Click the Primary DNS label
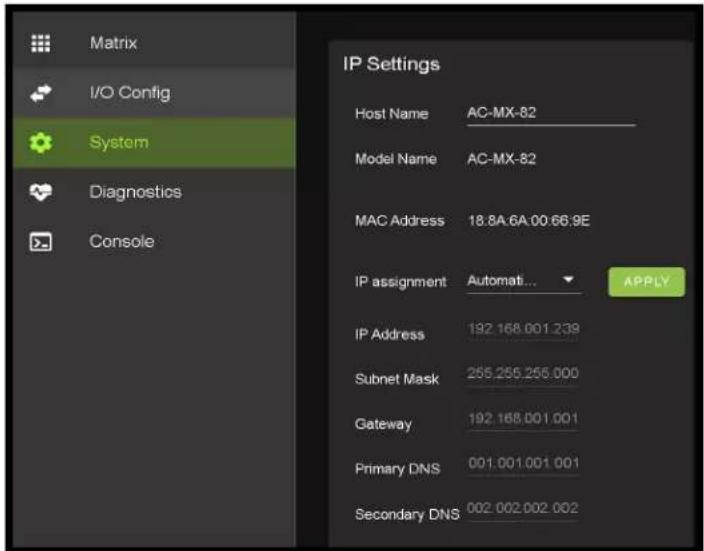704x551 pixels. (397, 469)
